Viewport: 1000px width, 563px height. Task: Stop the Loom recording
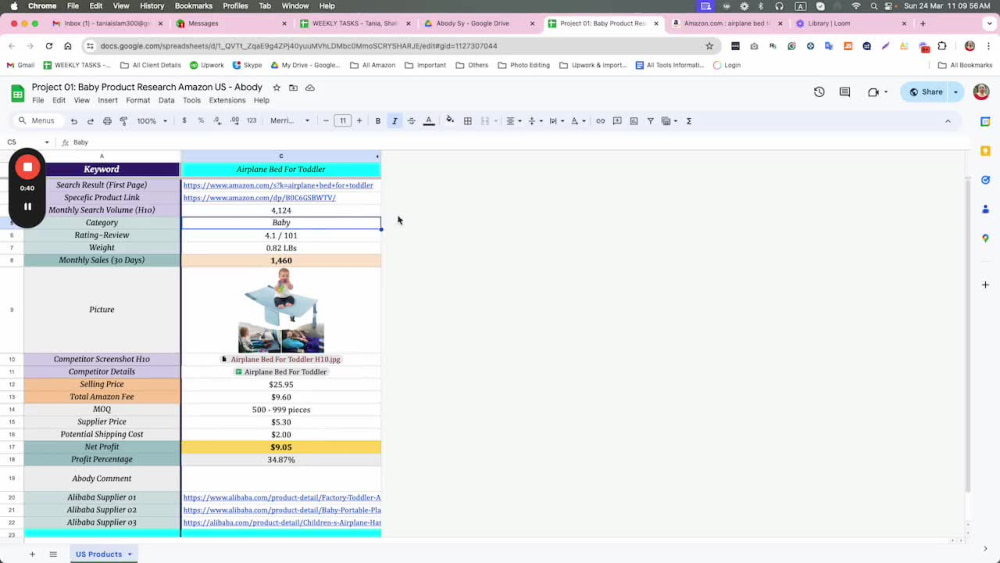pos(27,167)
